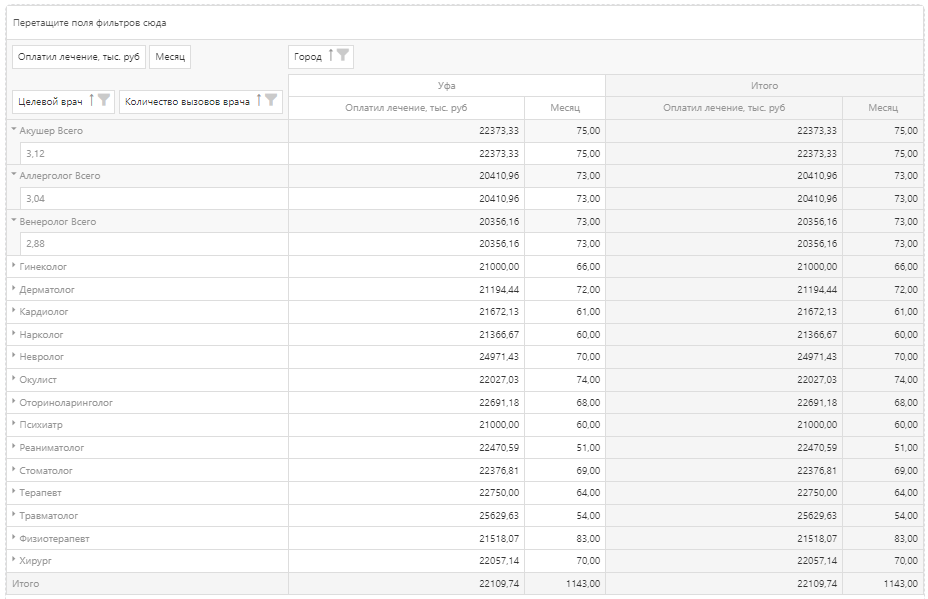
Task: Expand the Хирург row
Action: 14,560
